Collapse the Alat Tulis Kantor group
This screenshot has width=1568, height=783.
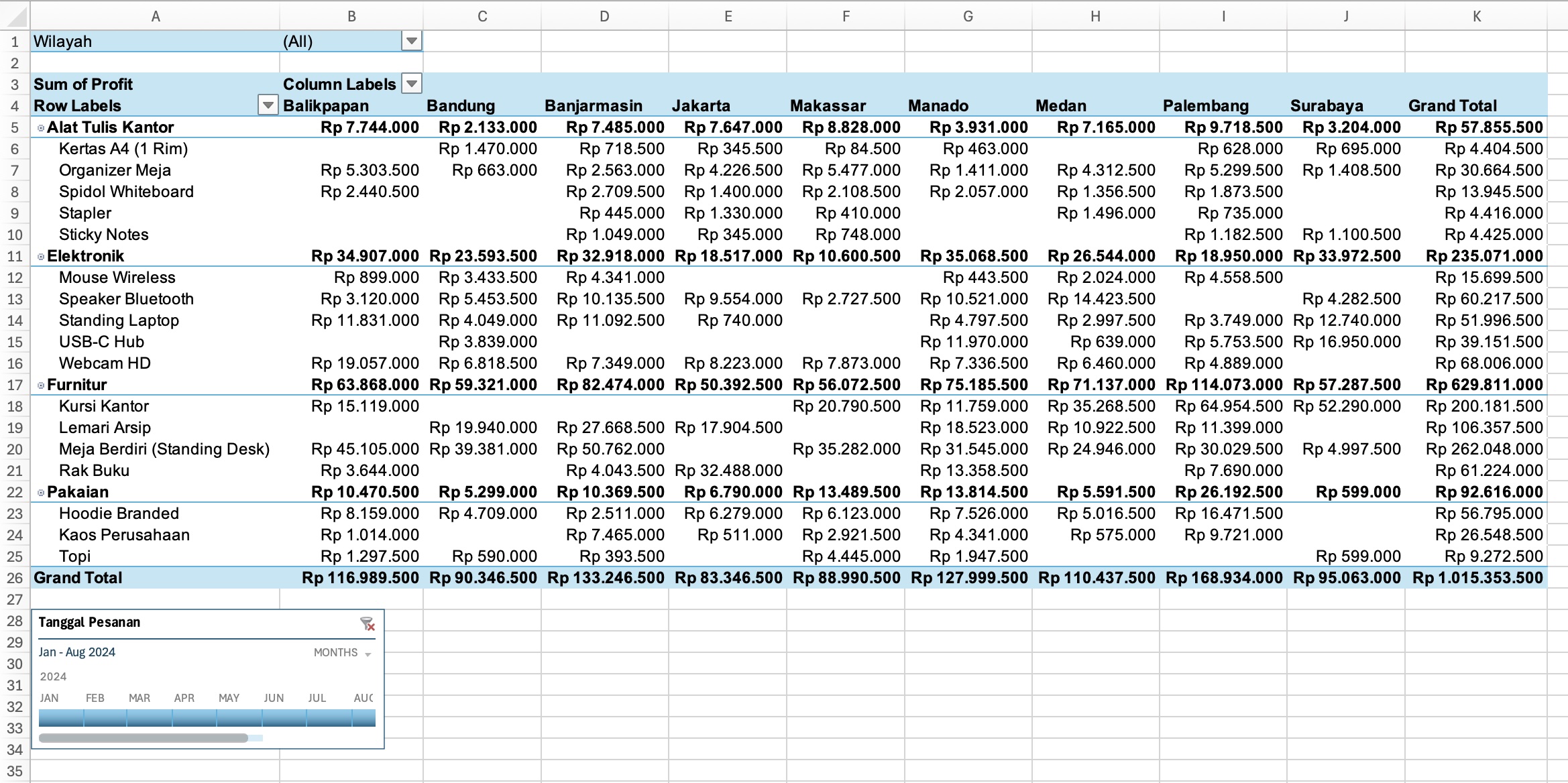(41, 128)
